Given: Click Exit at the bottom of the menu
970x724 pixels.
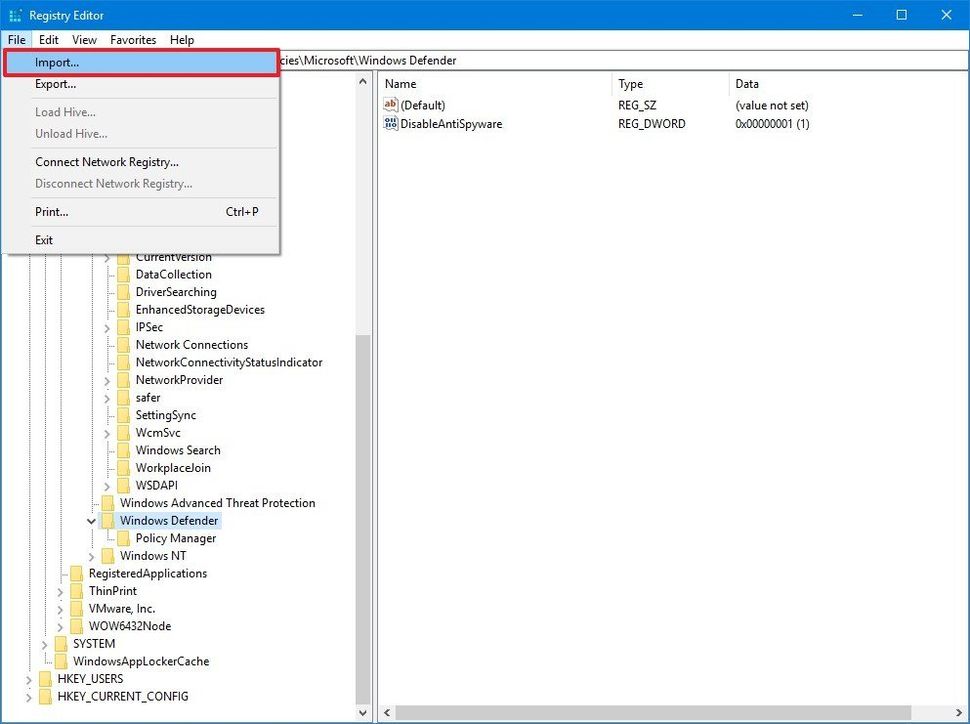Looking at the screenshot, I should [44, 240].
